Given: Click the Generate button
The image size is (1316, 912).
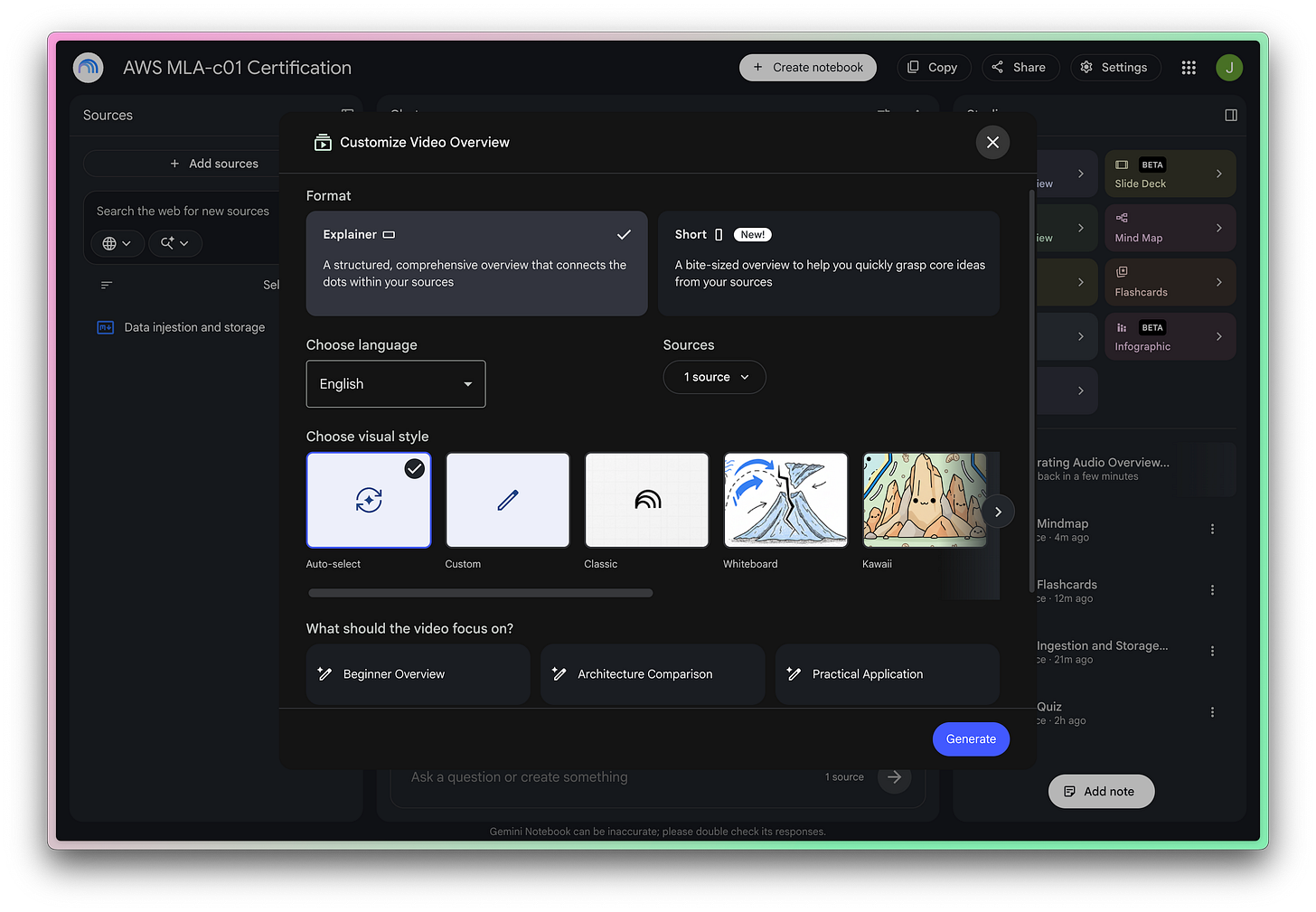Looking at the screenshot, I should [x=971, y=739].
